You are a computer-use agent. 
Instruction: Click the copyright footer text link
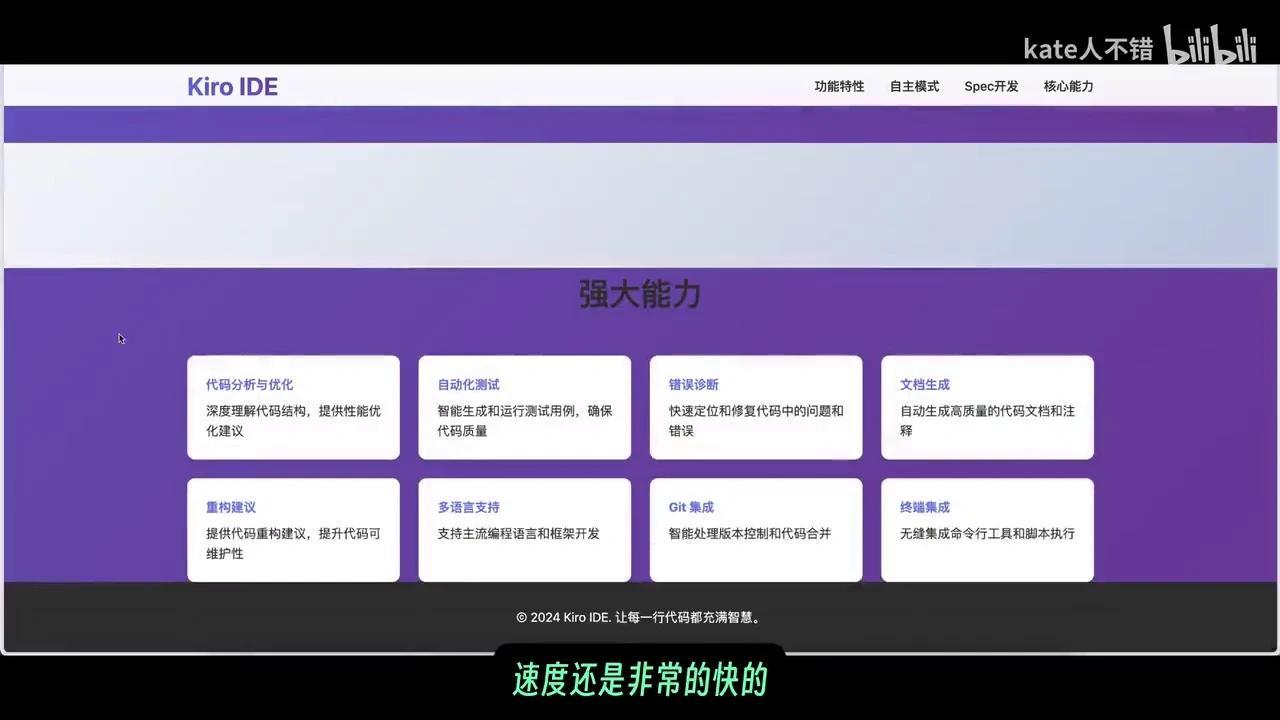click(639, 617)
